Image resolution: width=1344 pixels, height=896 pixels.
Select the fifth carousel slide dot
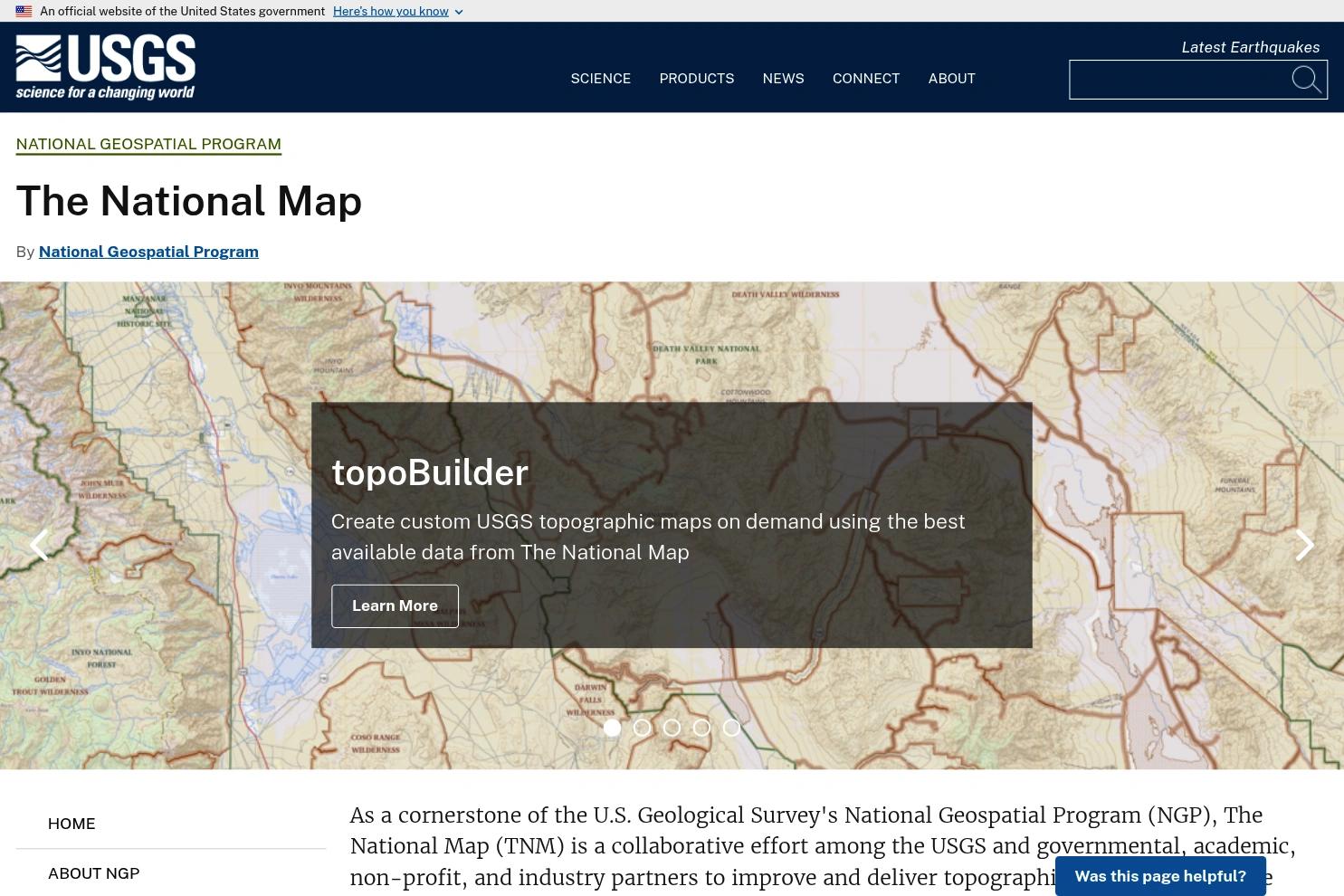[731, 728]
